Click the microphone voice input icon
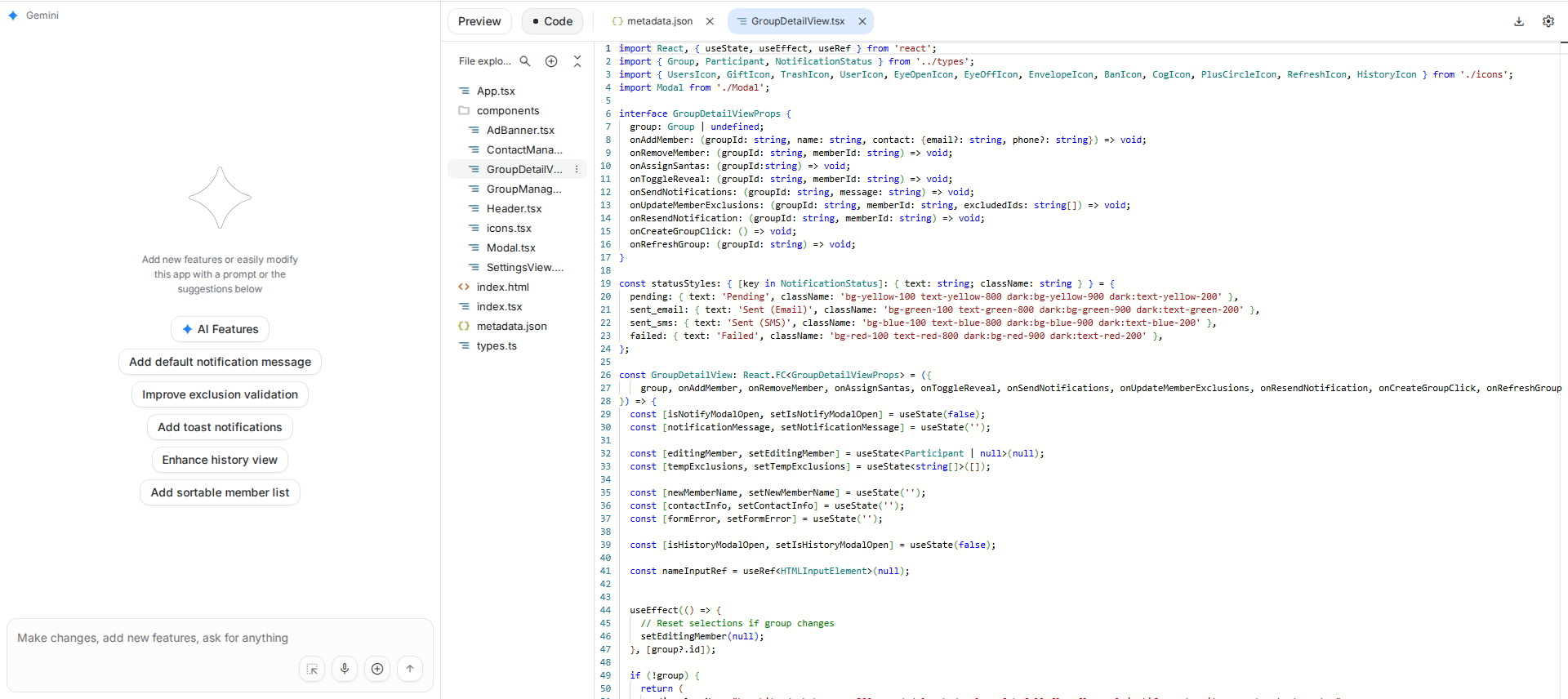The height and width of the screenshot is (699, 1568). tap(345, 669)
